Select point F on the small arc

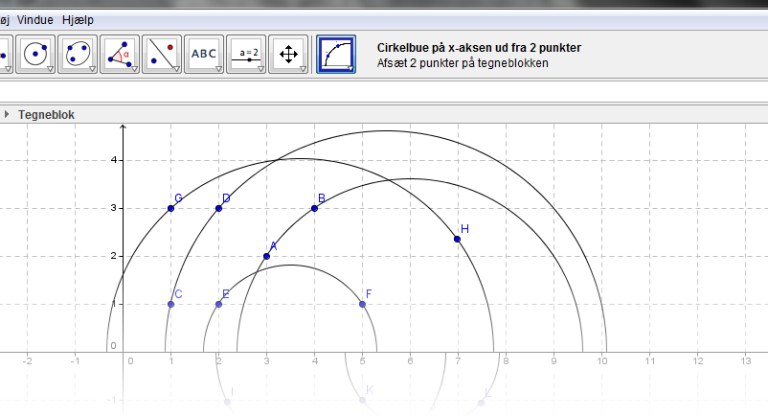pos(362,304)
